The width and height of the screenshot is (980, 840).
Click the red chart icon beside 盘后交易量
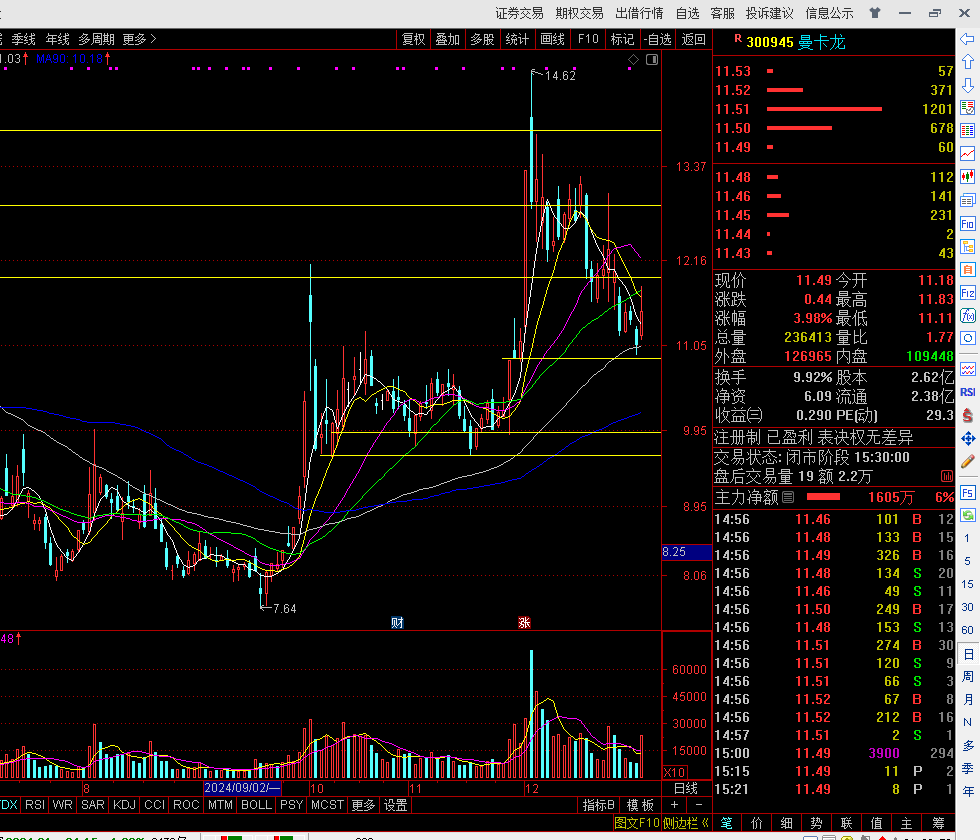point(946,476)
